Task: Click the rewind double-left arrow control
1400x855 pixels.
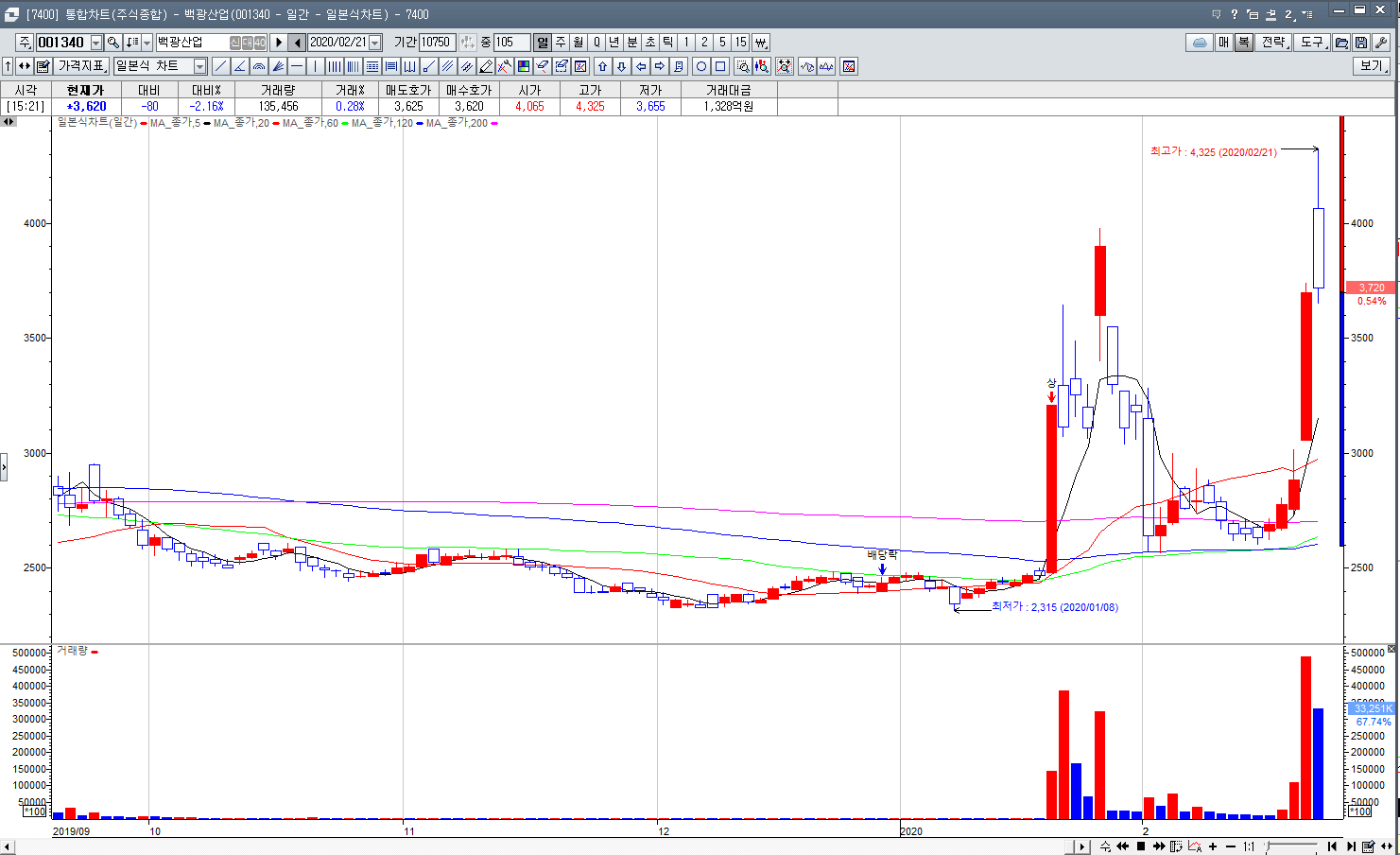Action: pyautogui.click(x=1122, y=846)
